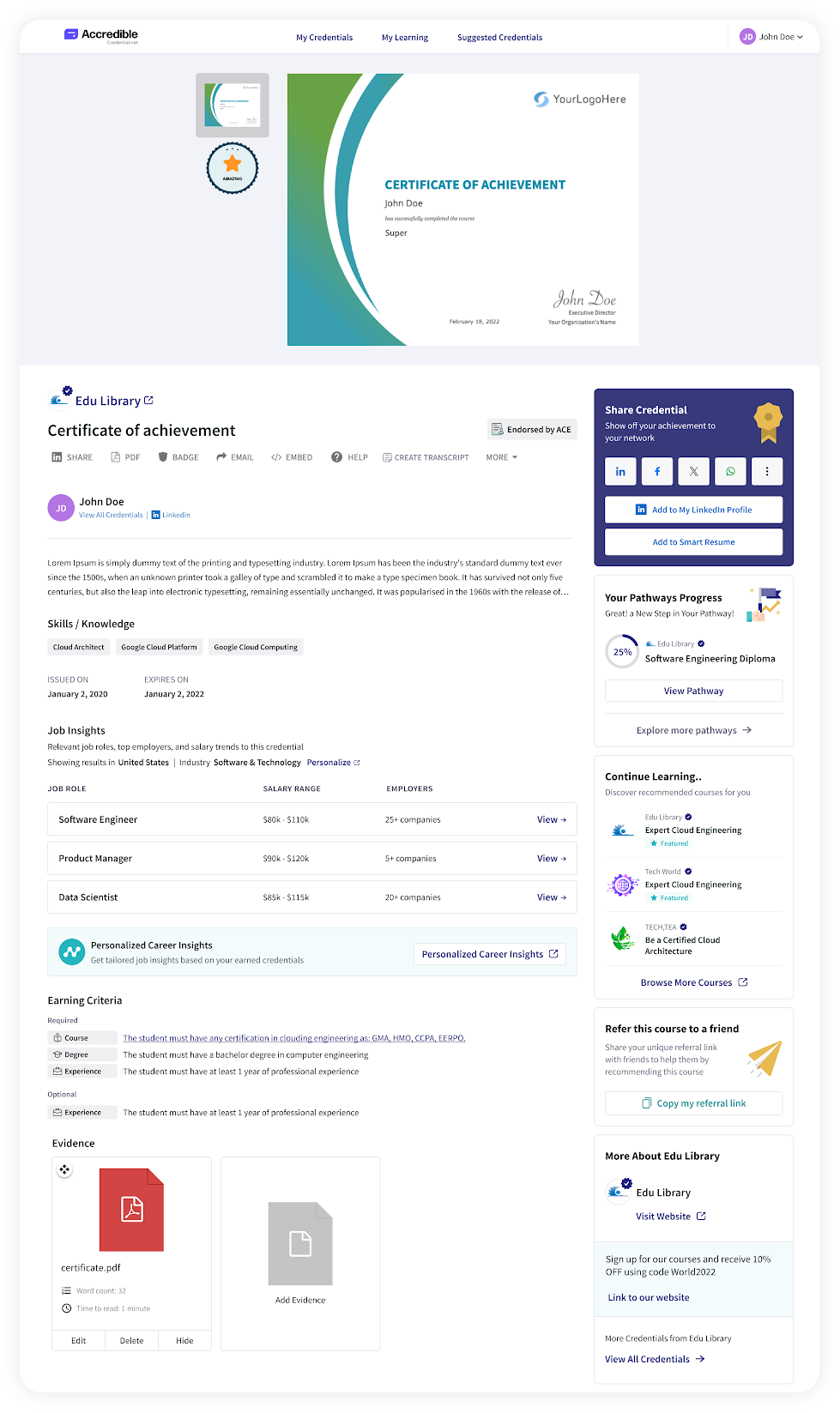The width and height of the screenshot is (840, 1413).
Task: Open more share options (three dots)
Action: [x=767, y=471]
